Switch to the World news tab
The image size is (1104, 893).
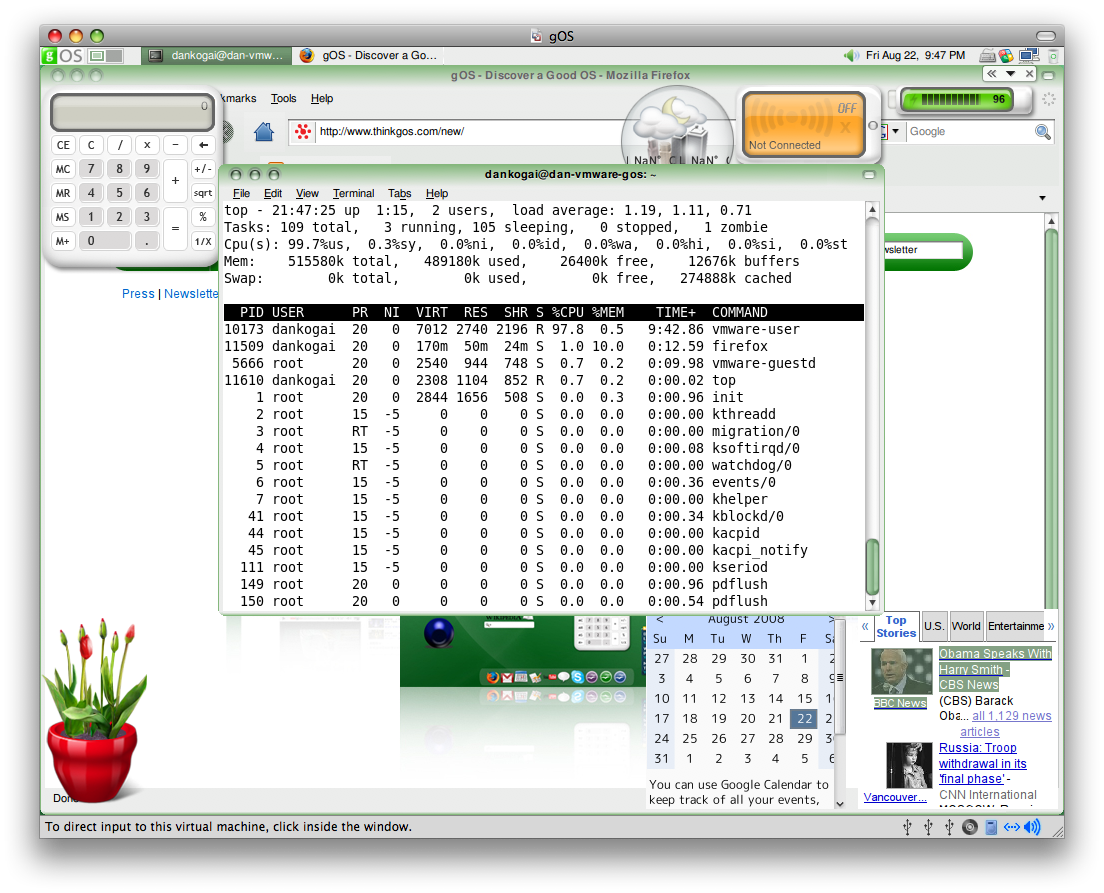coord(966,626)
